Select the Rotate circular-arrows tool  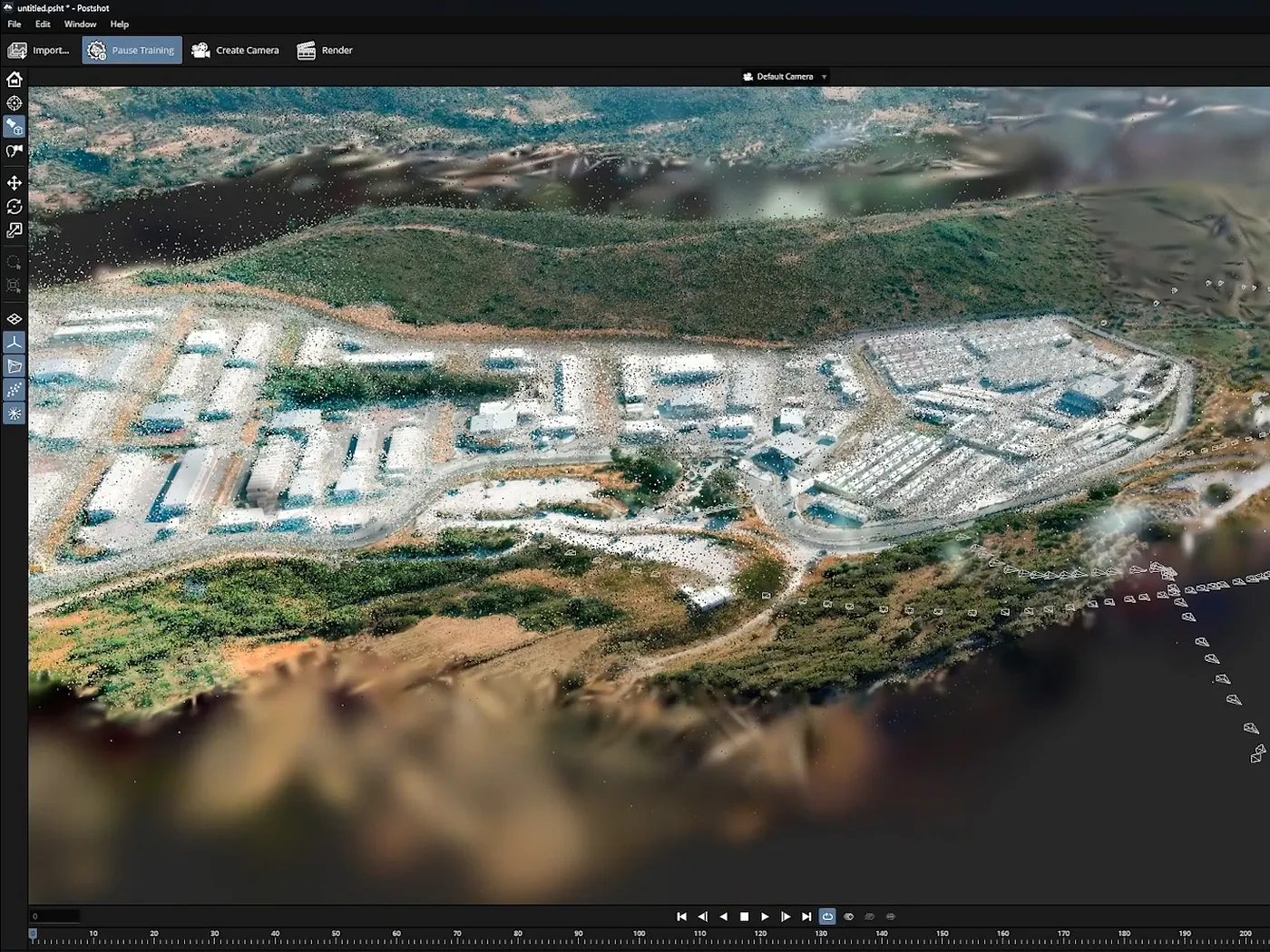pyautogui.click(x=15, y=207)
